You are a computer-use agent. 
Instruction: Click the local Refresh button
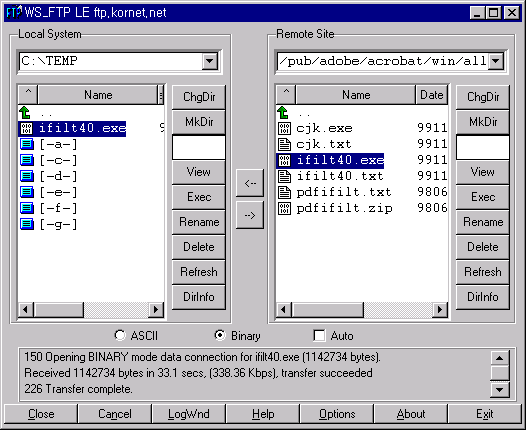tap(199, 272)
